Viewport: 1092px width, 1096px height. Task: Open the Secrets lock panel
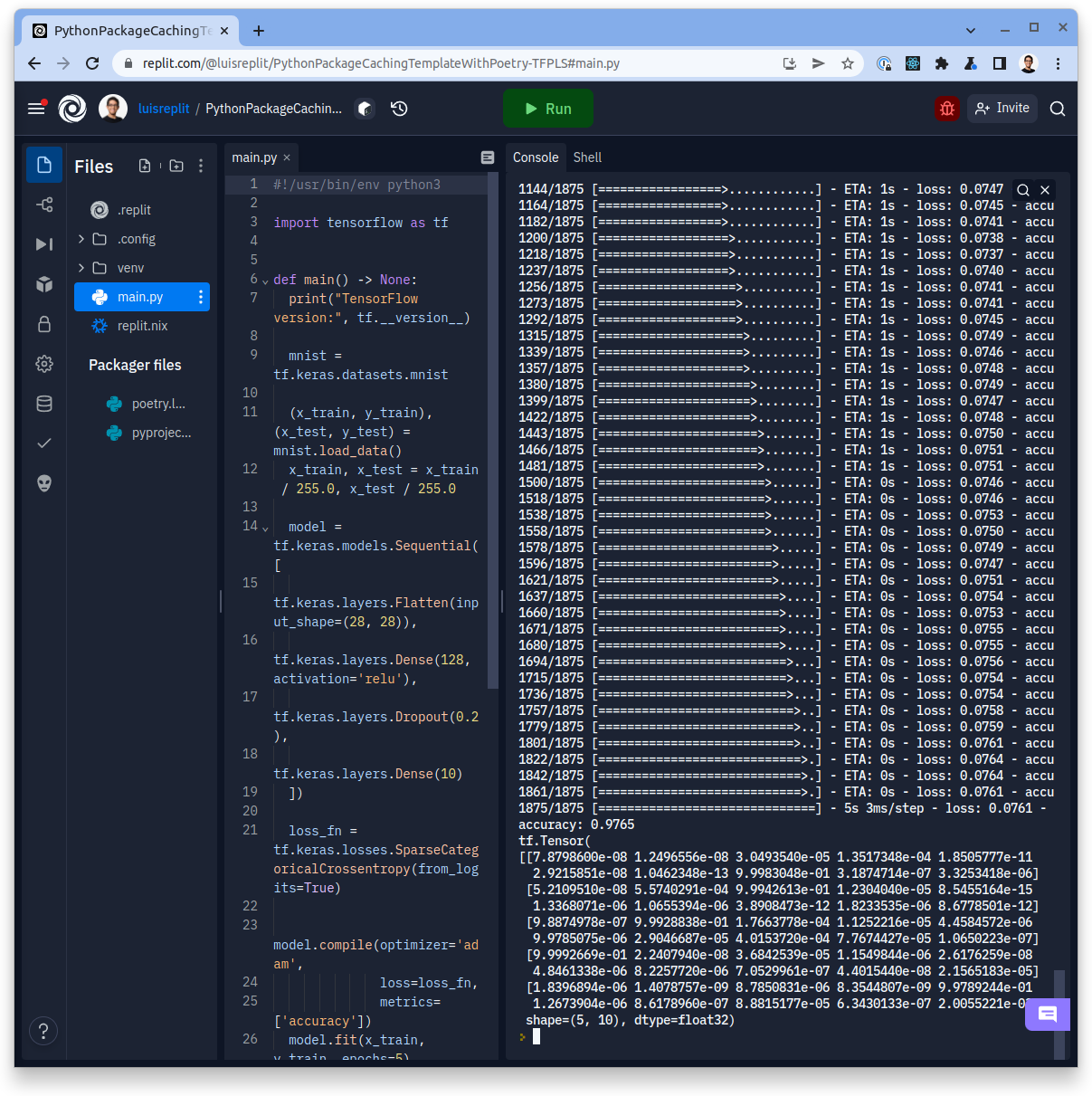tap(43, 324)
